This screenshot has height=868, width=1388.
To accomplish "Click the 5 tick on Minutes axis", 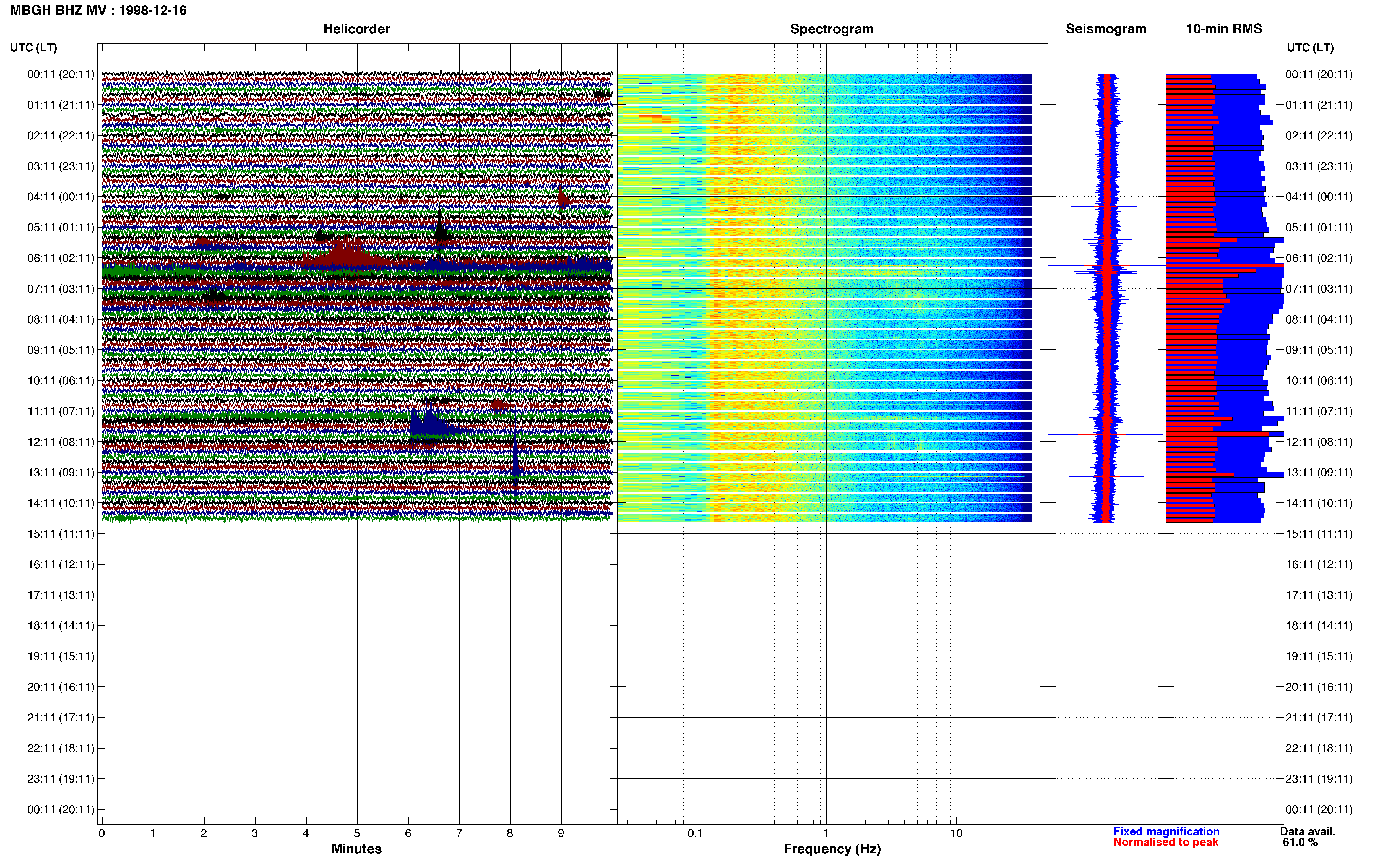I will (357, 833).
